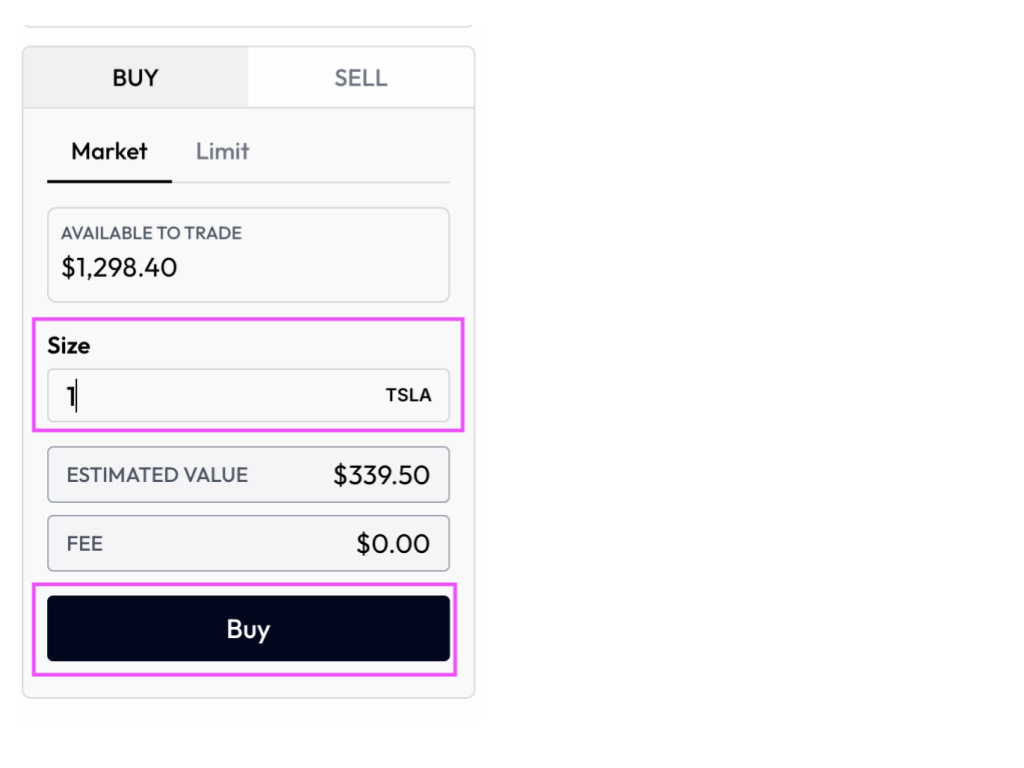Click the Buy button to submit order

[x=248, y=628]
